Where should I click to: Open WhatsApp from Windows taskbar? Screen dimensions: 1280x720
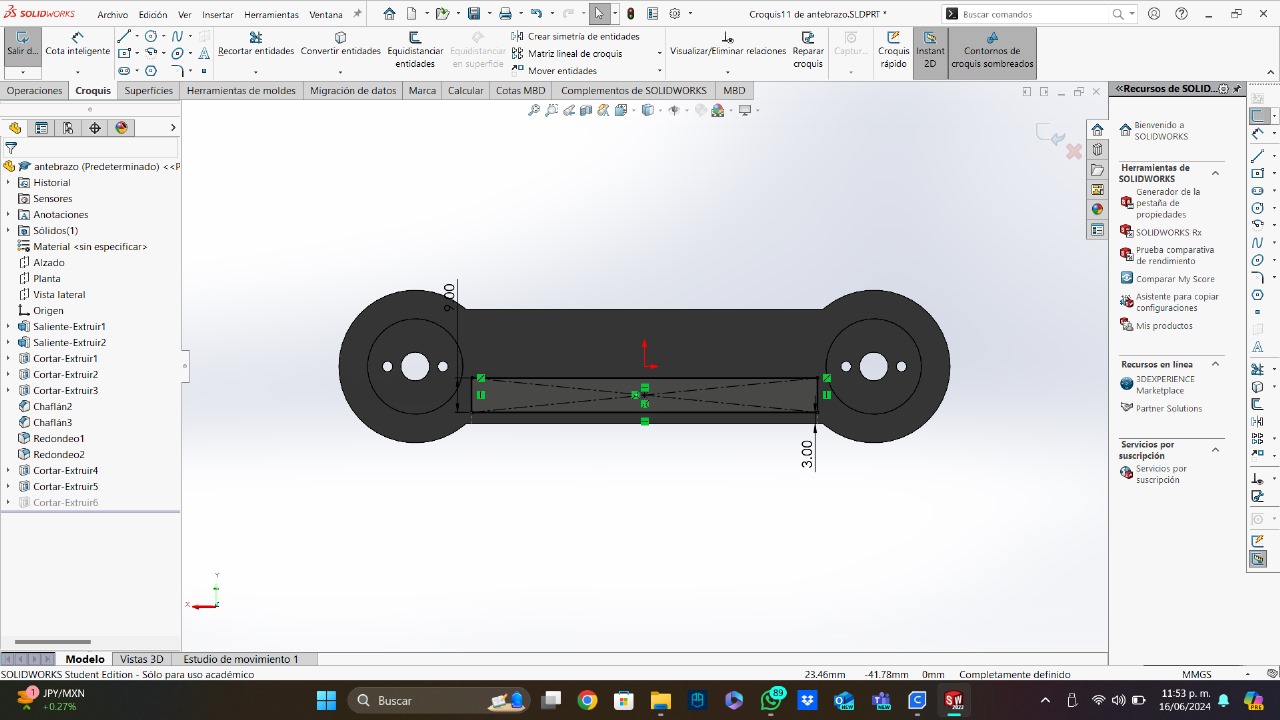click(x=770, y=700)
